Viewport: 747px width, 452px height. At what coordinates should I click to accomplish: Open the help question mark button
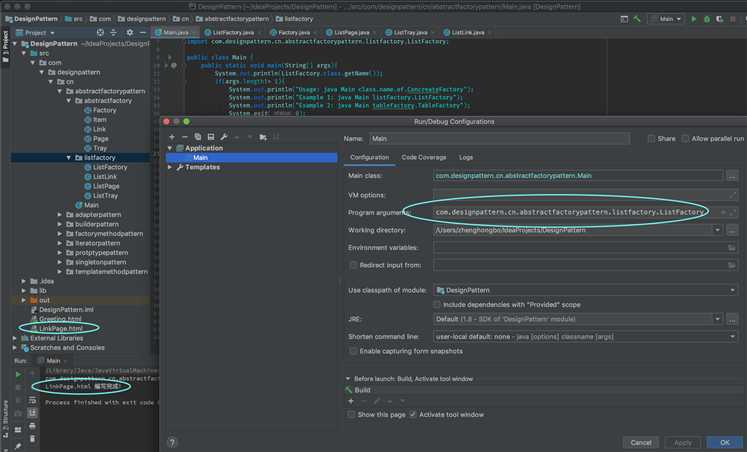pyautogui.click(x=172, y=442)
